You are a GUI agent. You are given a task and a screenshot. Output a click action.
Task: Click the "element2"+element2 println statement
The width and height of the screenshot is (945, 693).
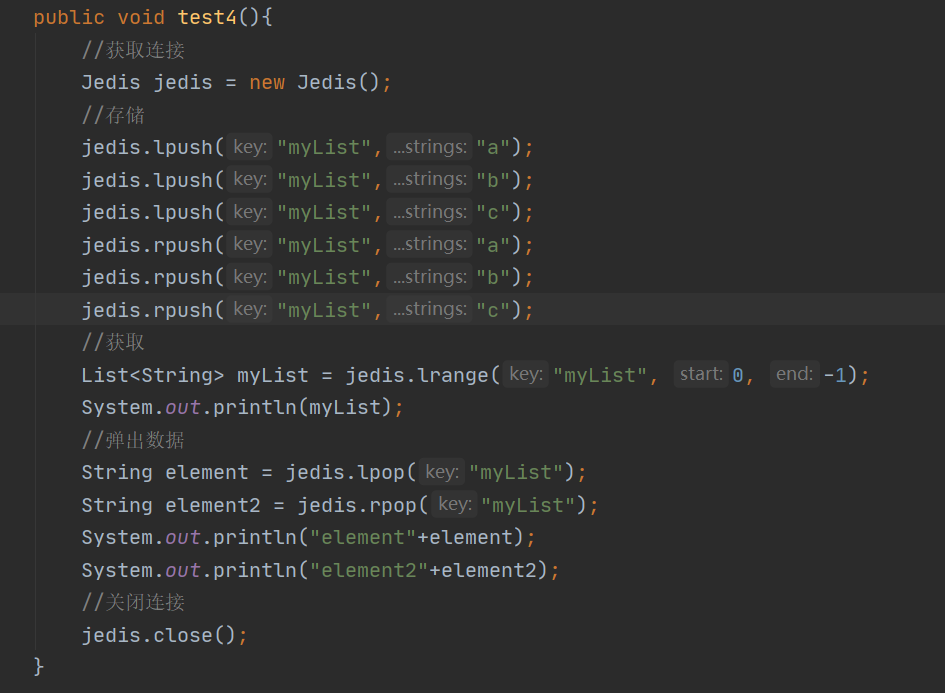tap(320, 571)
